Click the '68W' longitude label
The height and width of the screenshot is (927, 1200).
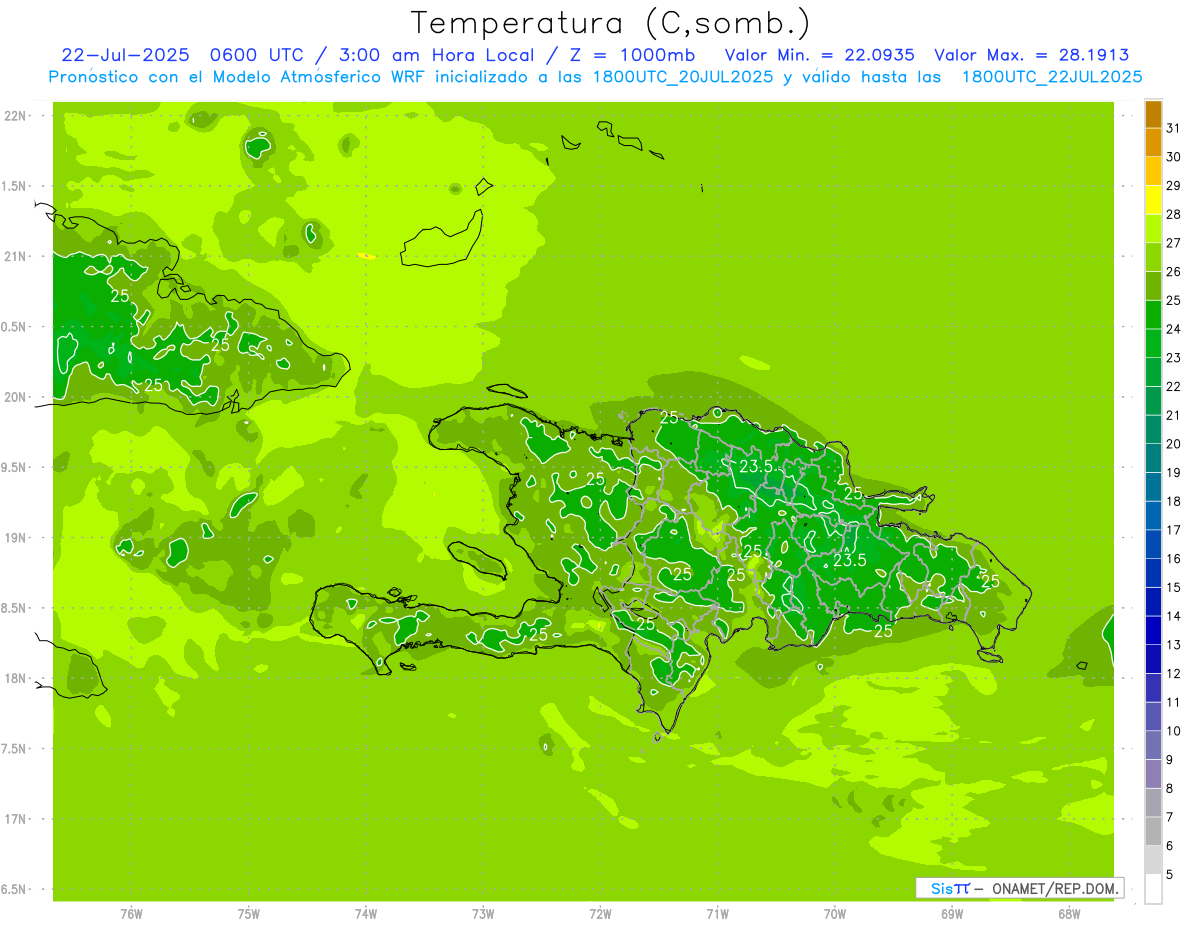[1069, 913]
